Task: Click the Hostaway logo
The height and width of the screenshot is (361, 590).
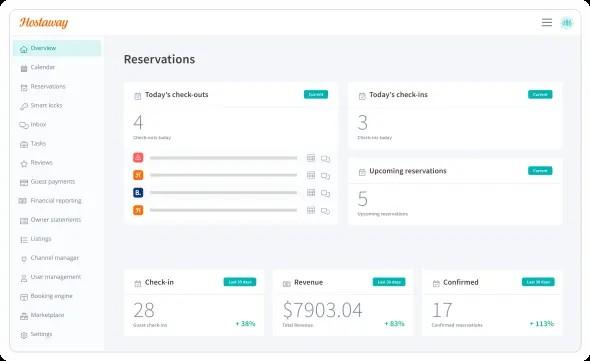Action: click(x=44, y=23)
